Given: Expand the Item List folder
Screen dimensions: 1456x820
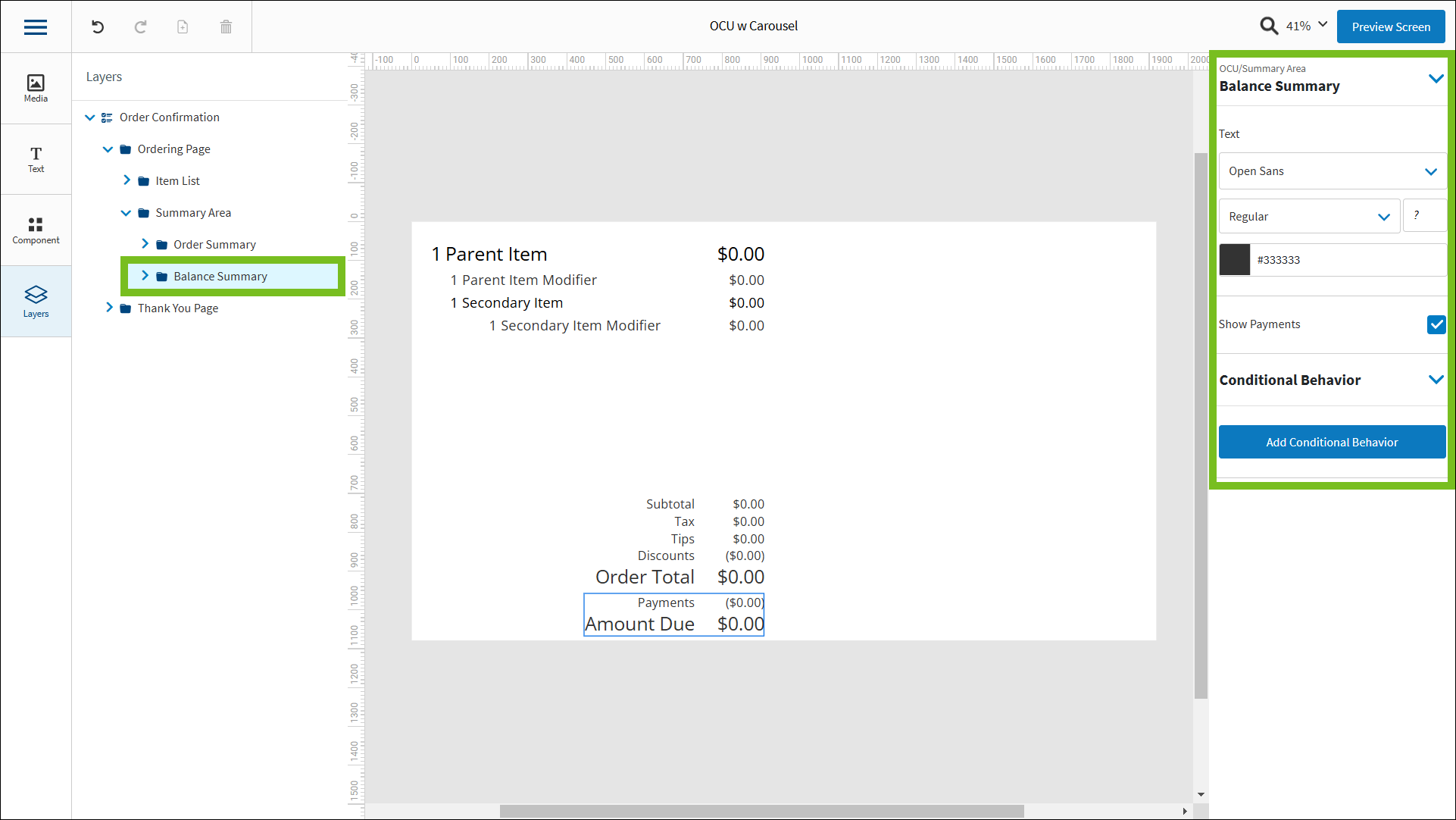Looking at the screenshot, I should coord(127,180).
